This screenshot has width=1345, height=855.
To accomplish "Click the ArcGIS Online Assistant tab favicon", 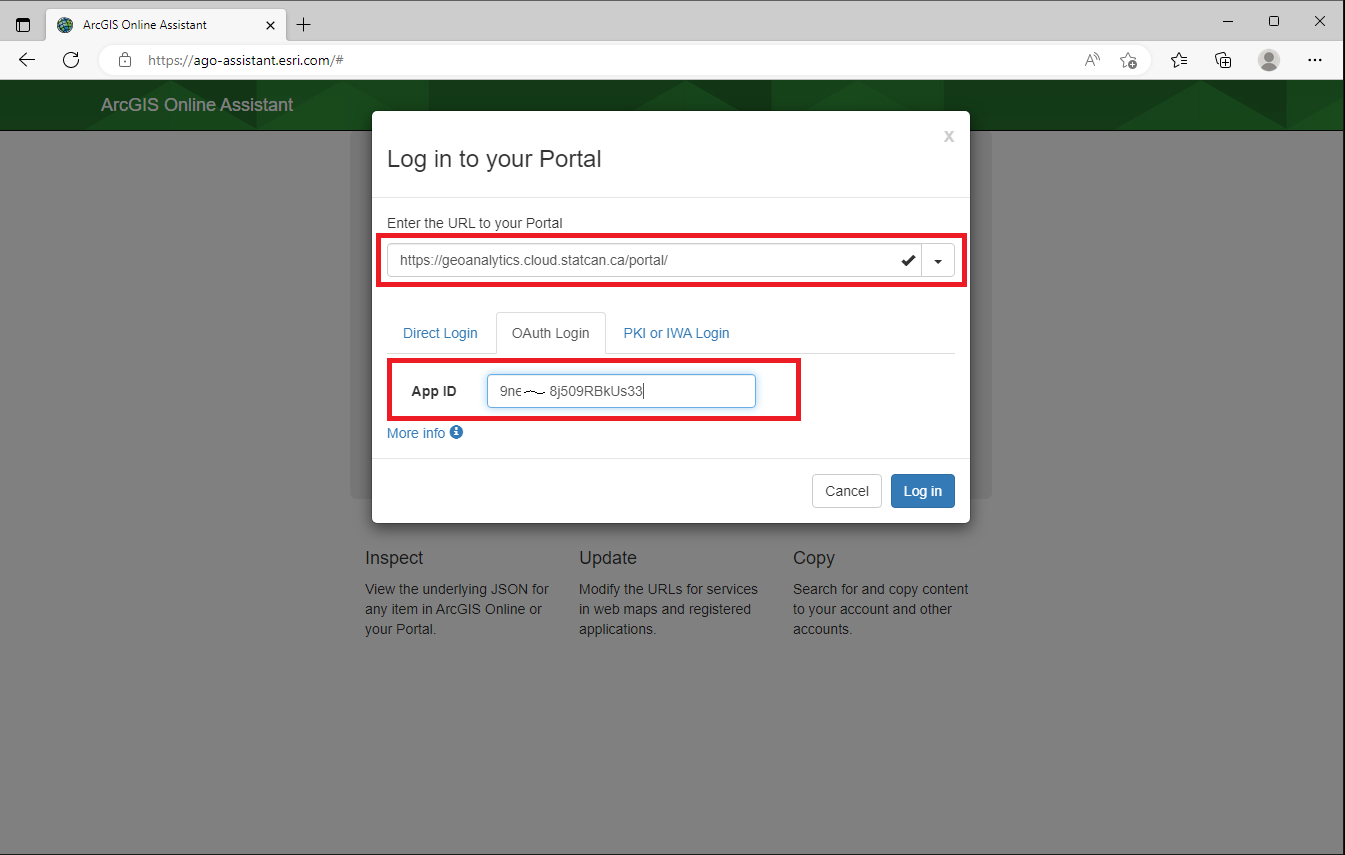I will (66, 25).
